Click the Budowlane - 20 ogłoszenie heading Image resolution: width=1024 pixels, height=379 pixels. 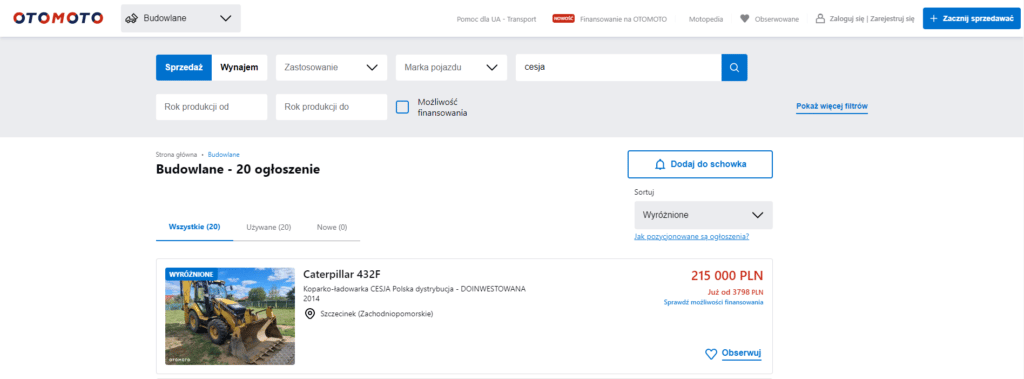coord(238,170)
